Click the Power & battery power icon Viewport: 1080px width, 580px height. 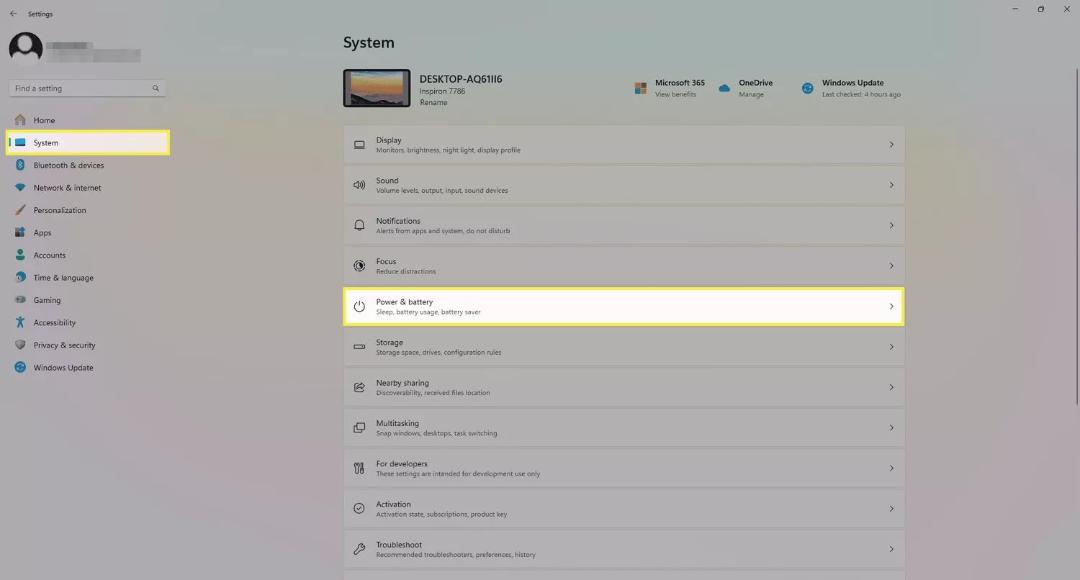click(x=359, y=307)
